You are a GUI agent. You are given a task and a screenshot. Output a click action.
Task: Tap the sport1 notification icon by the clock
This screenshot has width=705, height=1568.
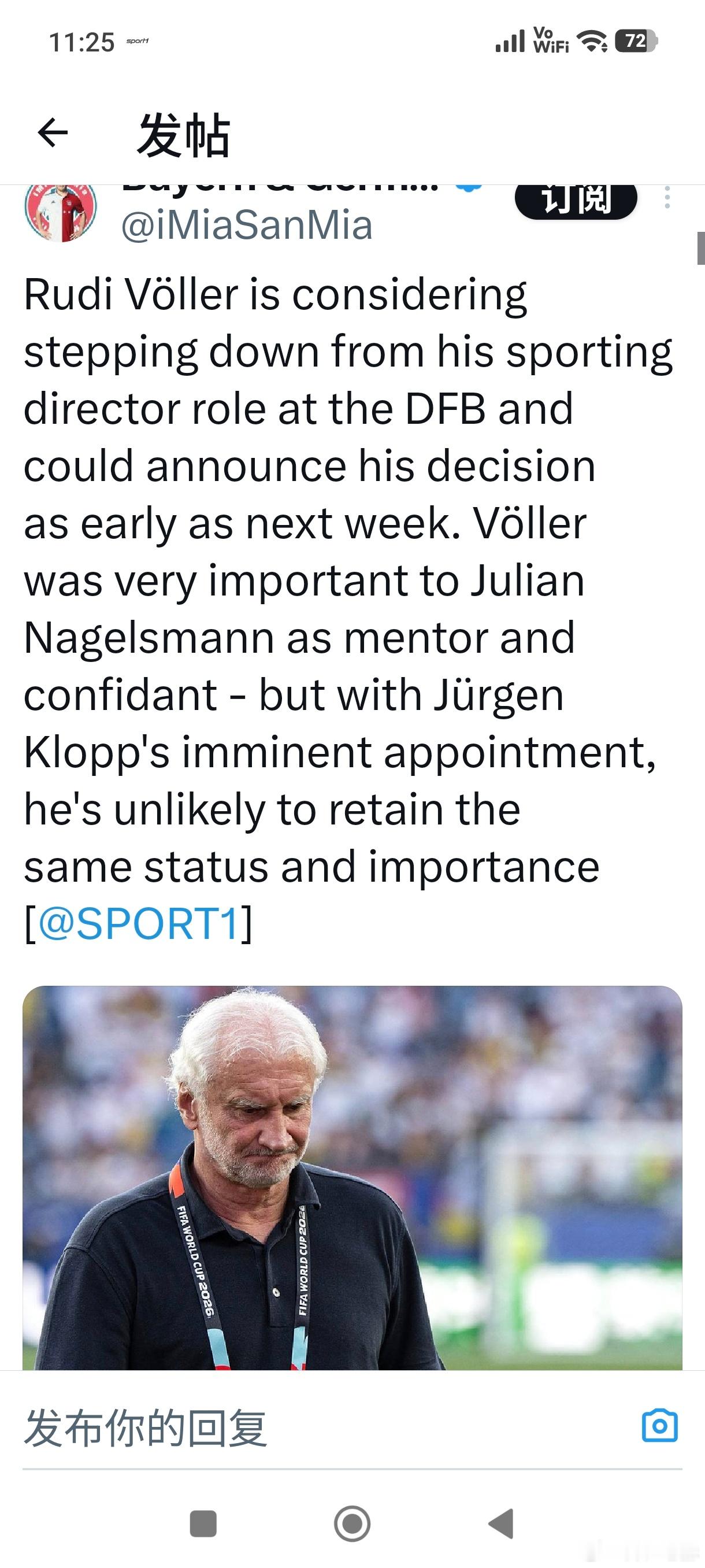[138, 42]
